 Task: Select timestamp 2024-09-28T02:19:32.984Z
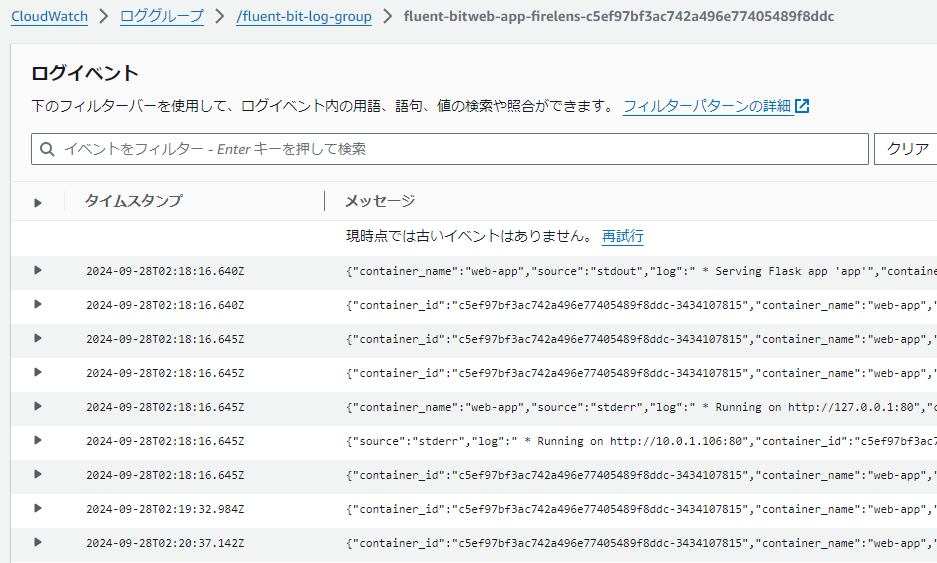coord(165,509)
